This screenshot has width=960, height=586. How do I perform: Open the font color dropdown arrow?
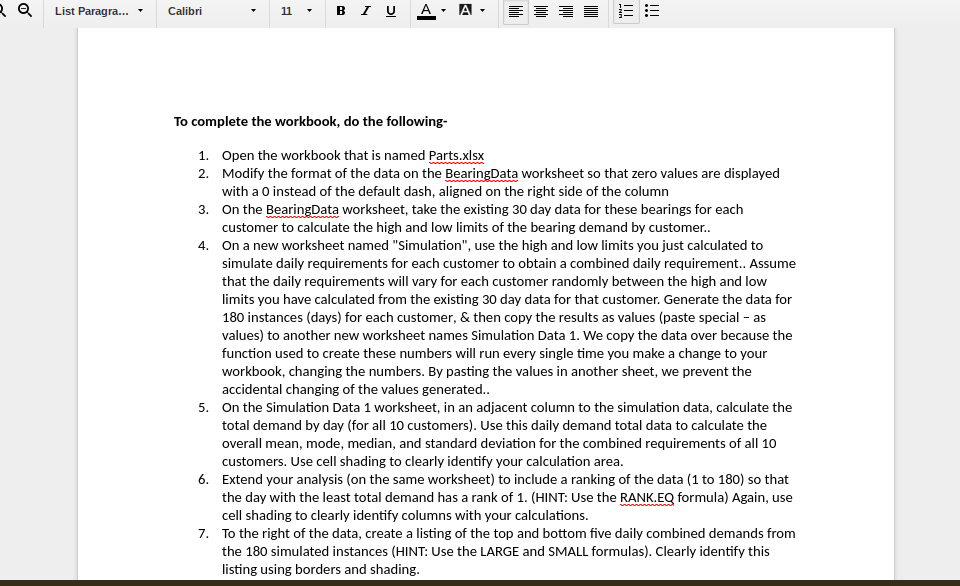tap(443, 11)
